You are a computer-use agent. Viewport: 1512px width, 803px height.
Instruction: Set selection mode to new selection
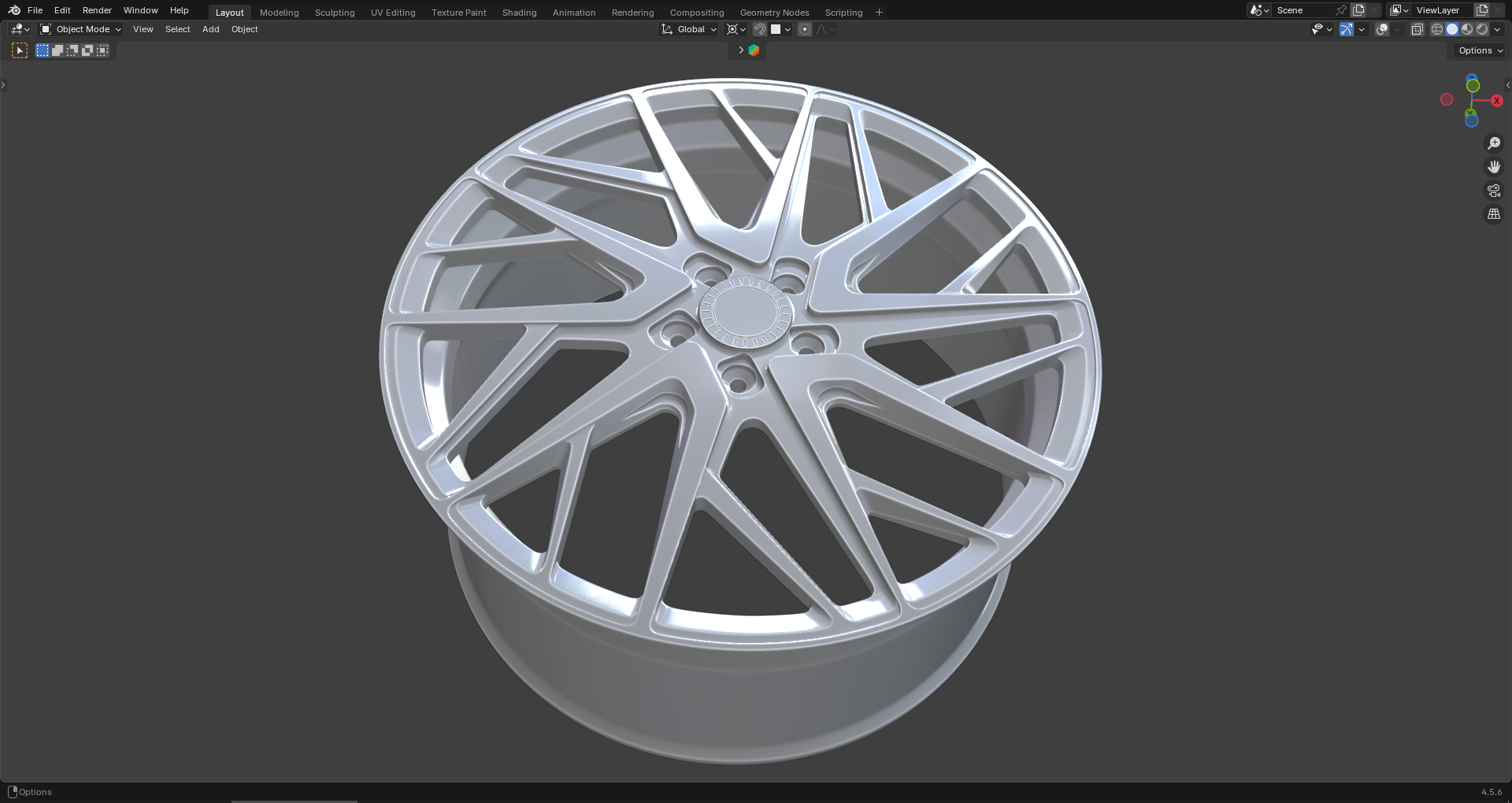[43, 50]
